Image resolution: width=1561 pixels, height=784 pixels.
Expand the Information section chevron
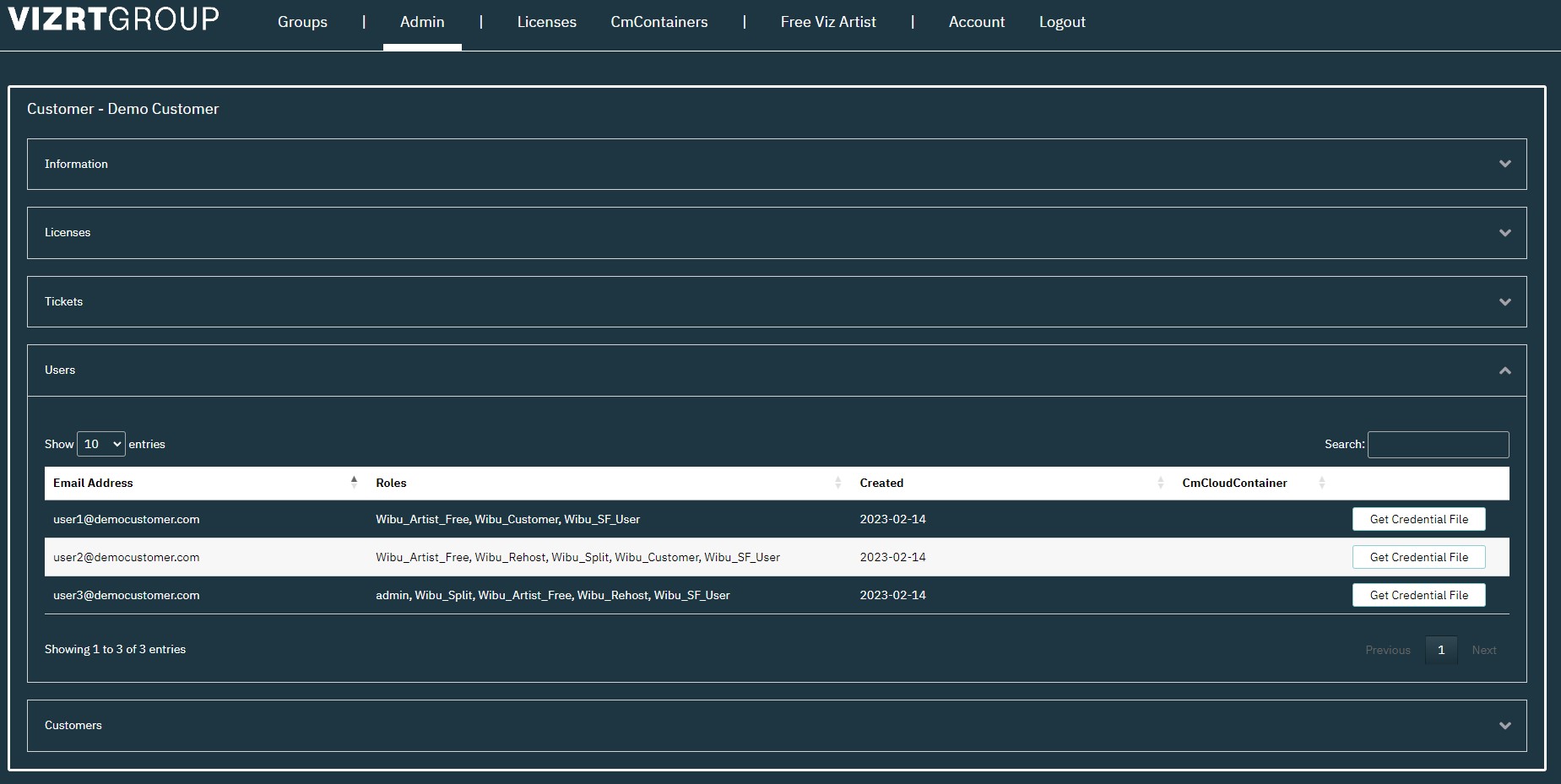1504,164
